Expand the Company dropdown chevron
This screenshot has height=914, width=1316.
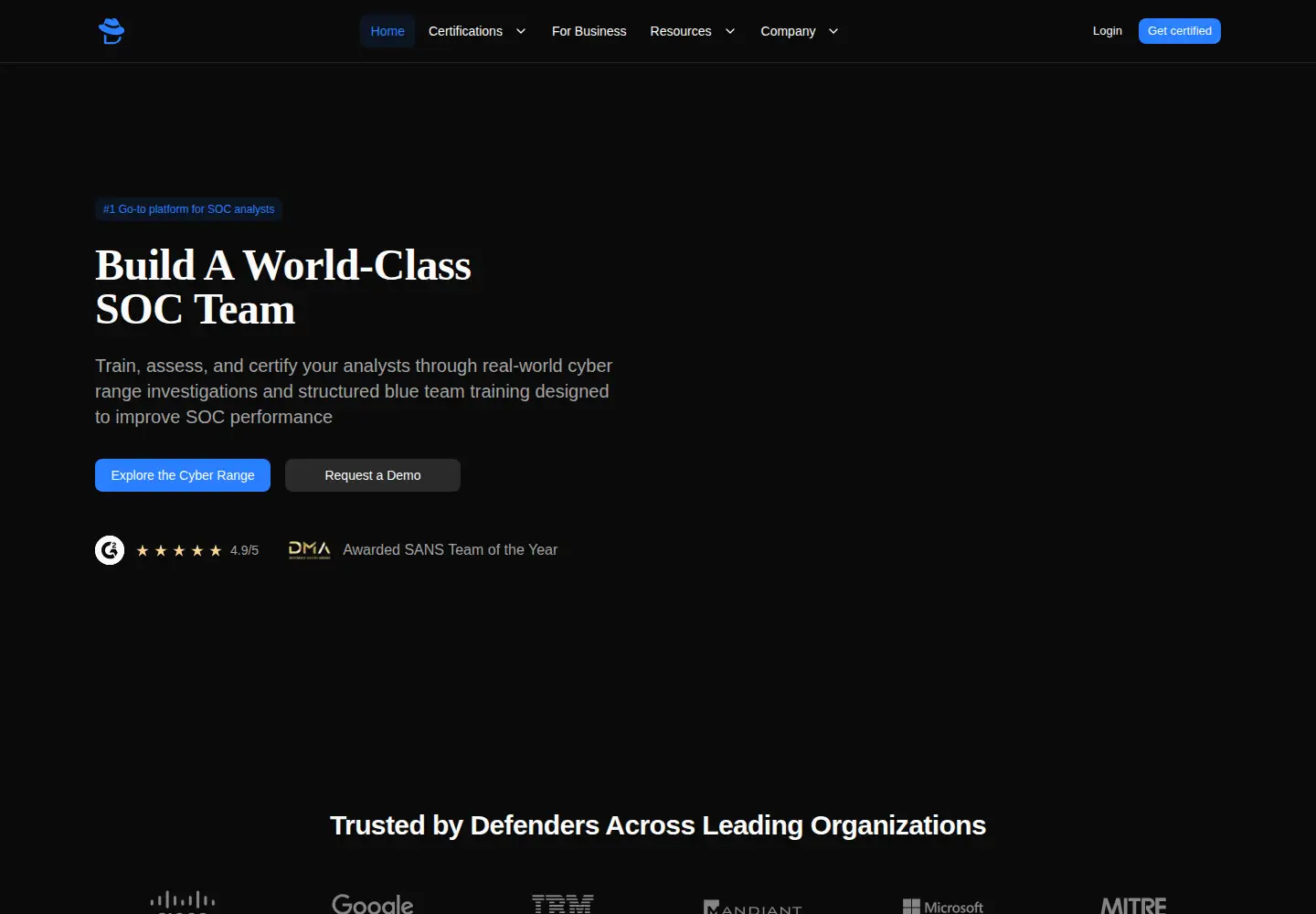[833, 31]
